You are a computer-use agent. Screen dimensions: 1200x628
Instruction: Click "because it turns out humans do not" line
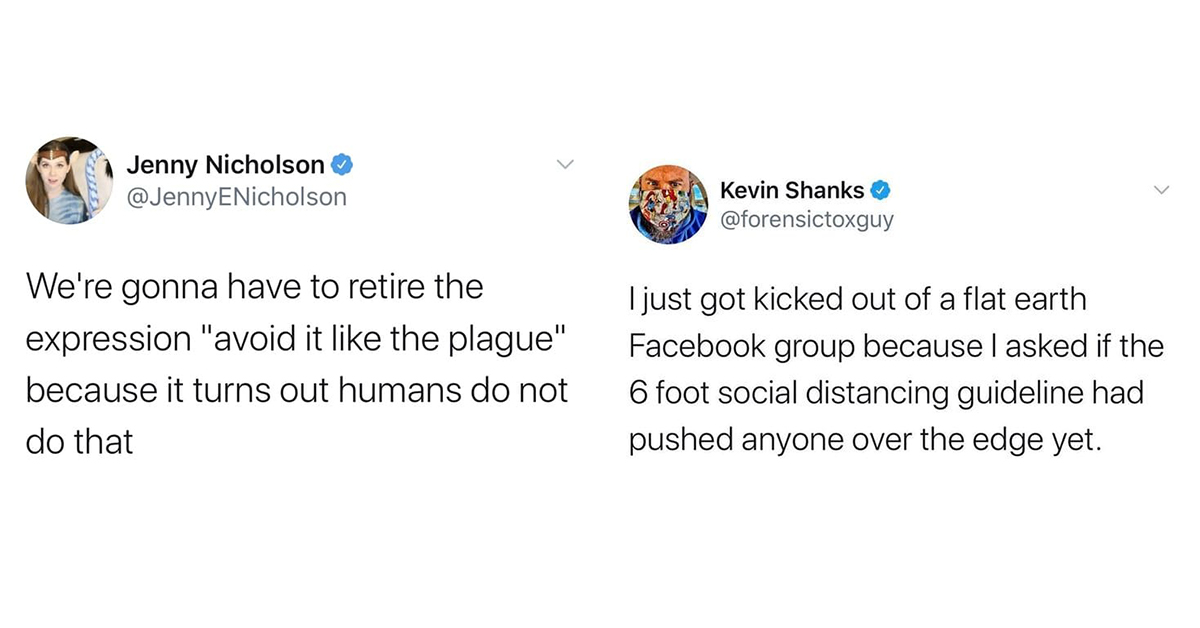tap(296, 390)
